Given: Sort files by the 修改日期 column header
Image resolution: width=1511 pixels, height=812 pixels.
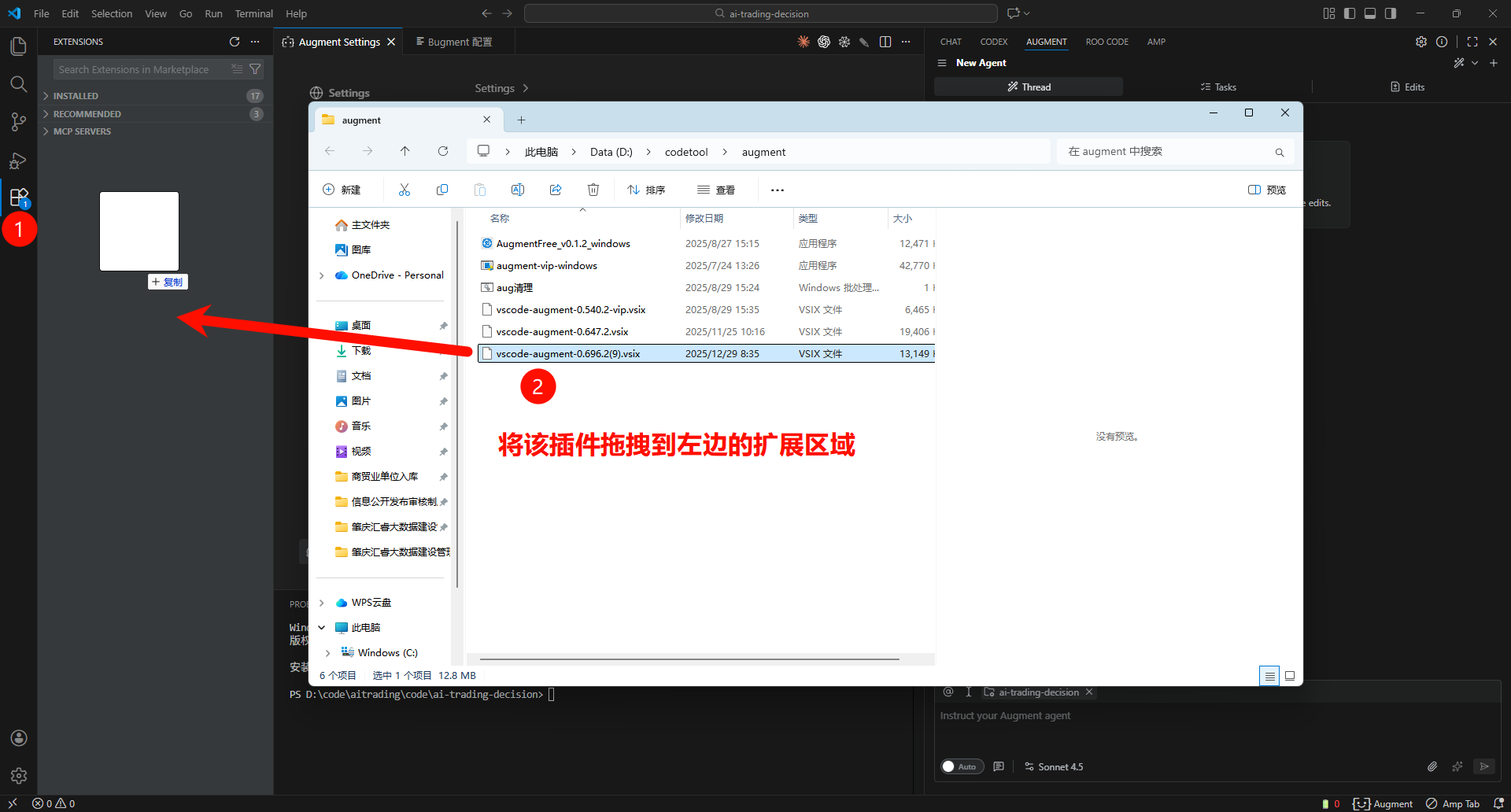Looking at the screenshot, I should [736, 218].
